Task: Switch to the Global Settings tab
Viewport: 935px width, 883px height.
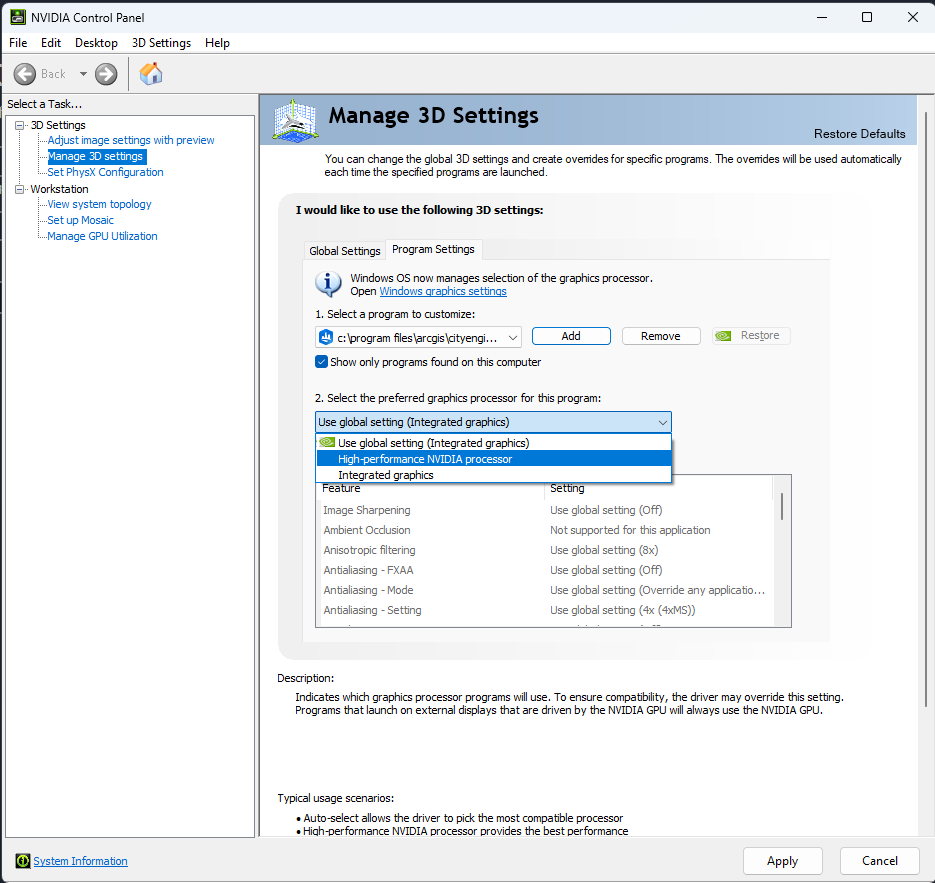Action: (x=345, y=251)
